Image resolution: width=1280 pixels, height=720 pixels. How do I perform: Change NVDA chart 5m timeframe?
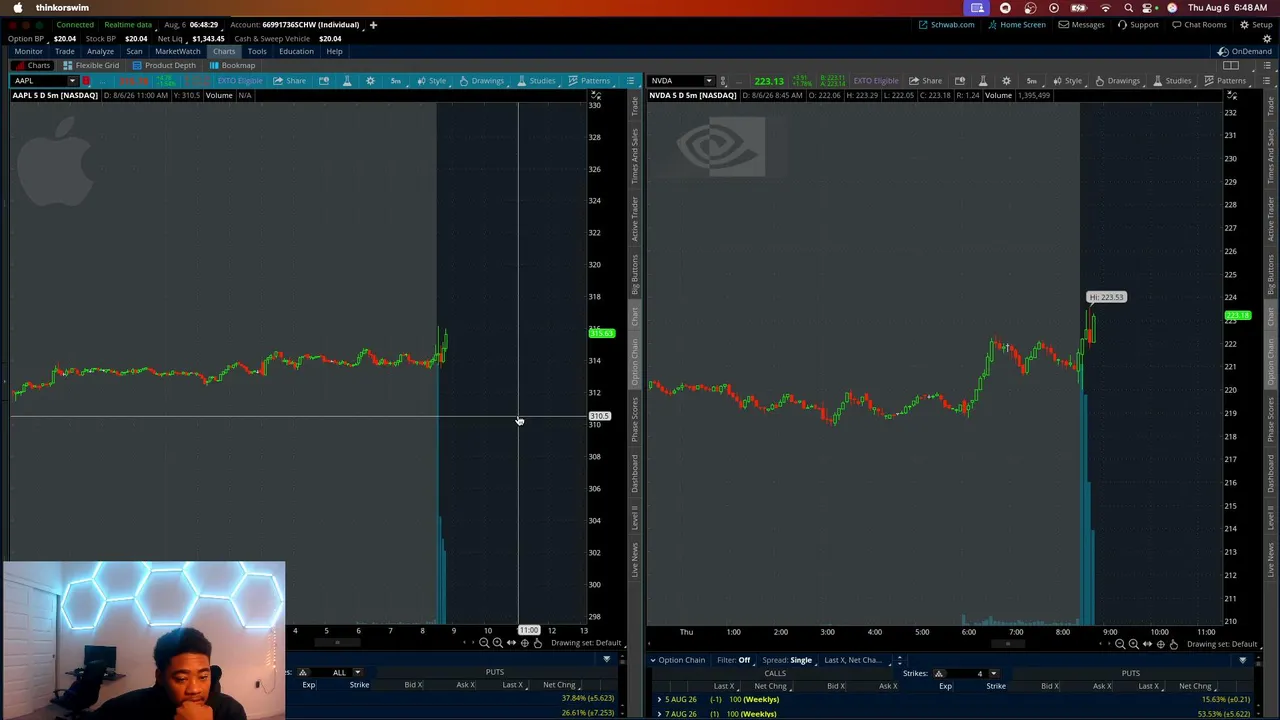[1032, 80]
